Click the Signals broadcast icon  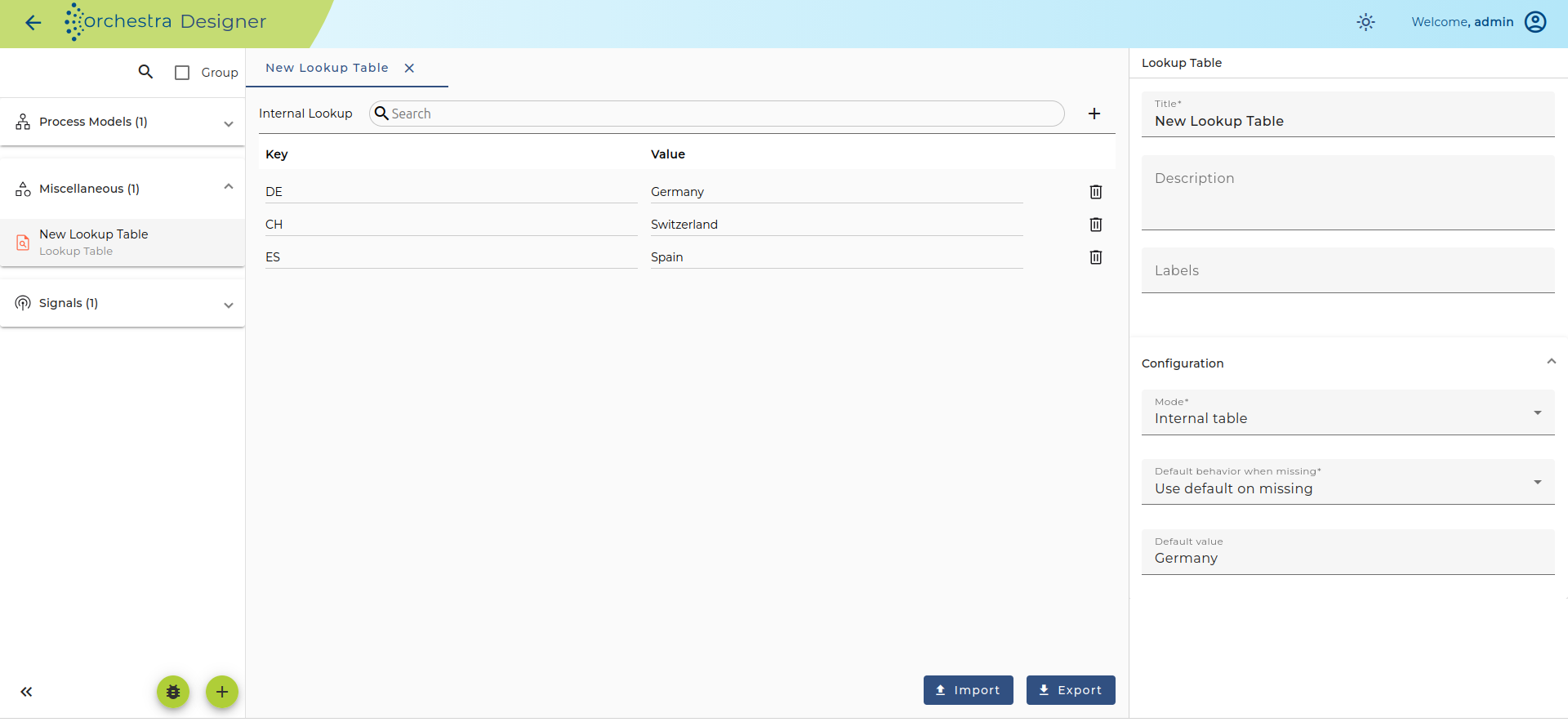tap(23, 303)
